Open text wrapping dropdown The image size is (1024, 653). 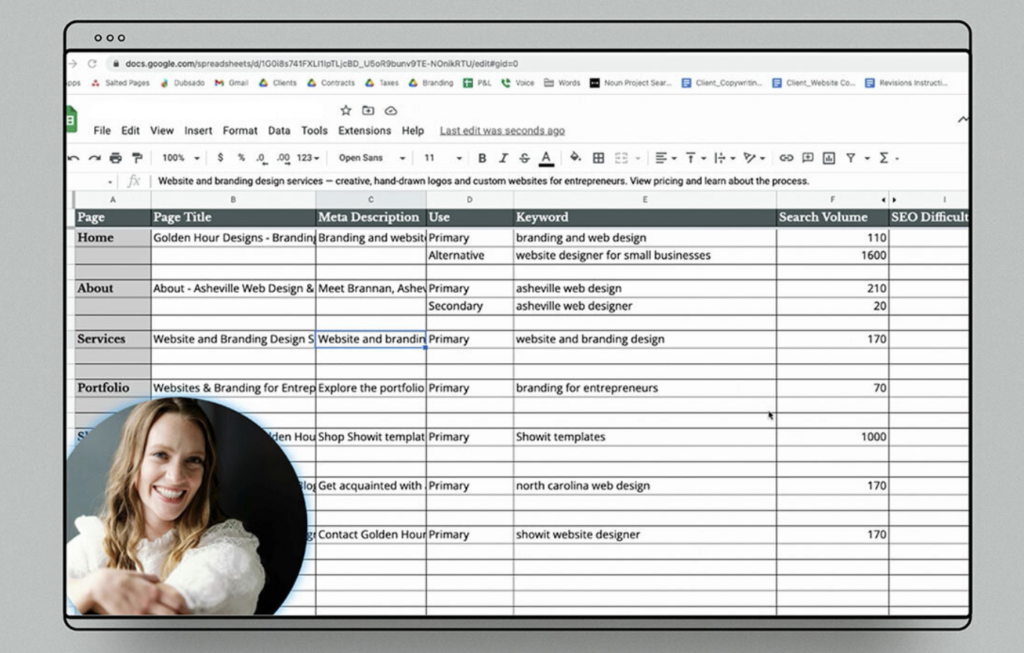pyautogui.click(x=724, y=158)
